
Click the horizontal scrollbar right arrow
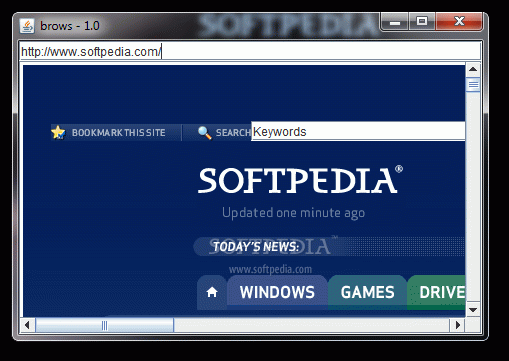(x=458, y=325)
